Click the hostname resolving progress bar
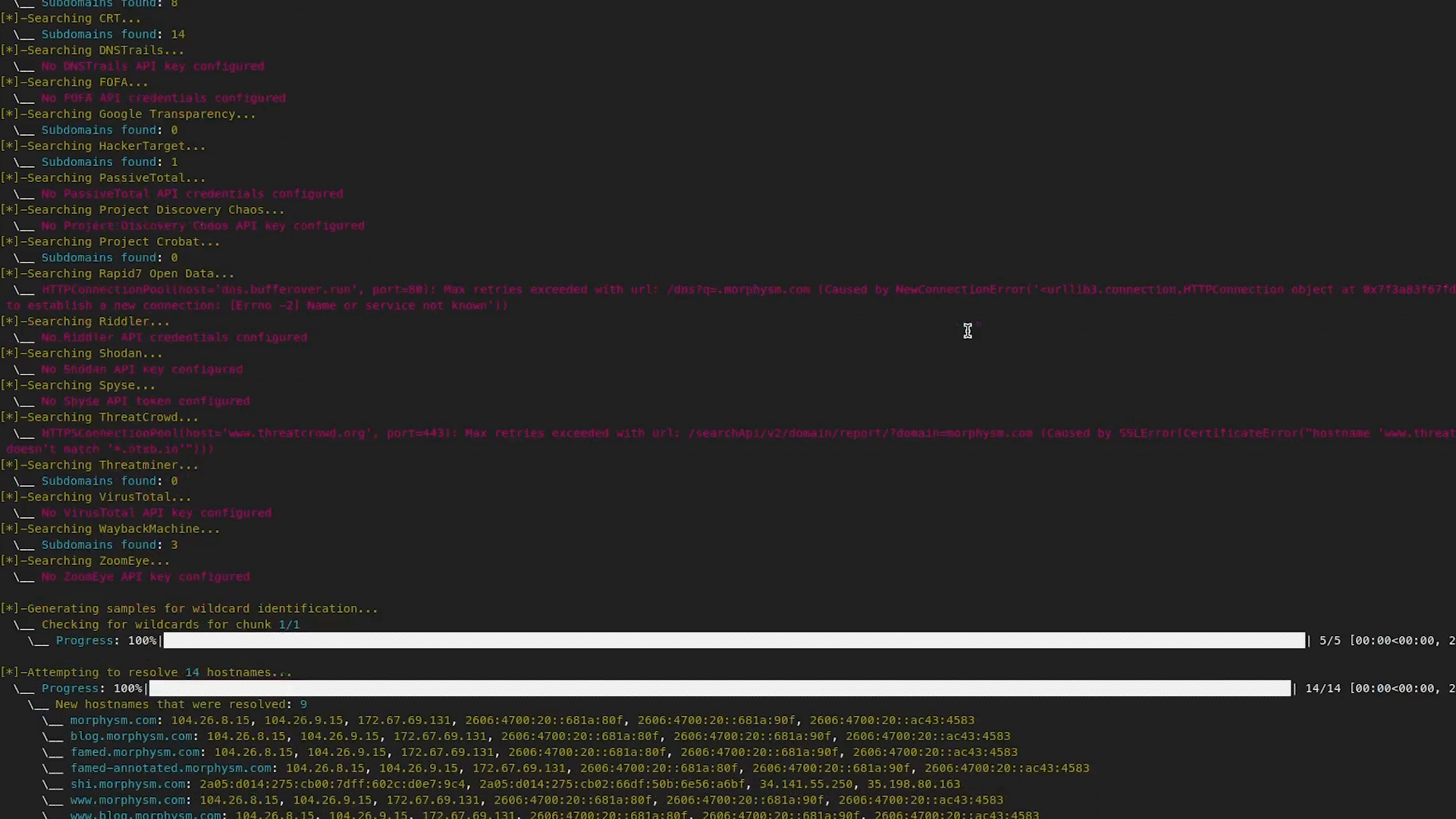This screenshot has width=1456, height=819. 720,689
